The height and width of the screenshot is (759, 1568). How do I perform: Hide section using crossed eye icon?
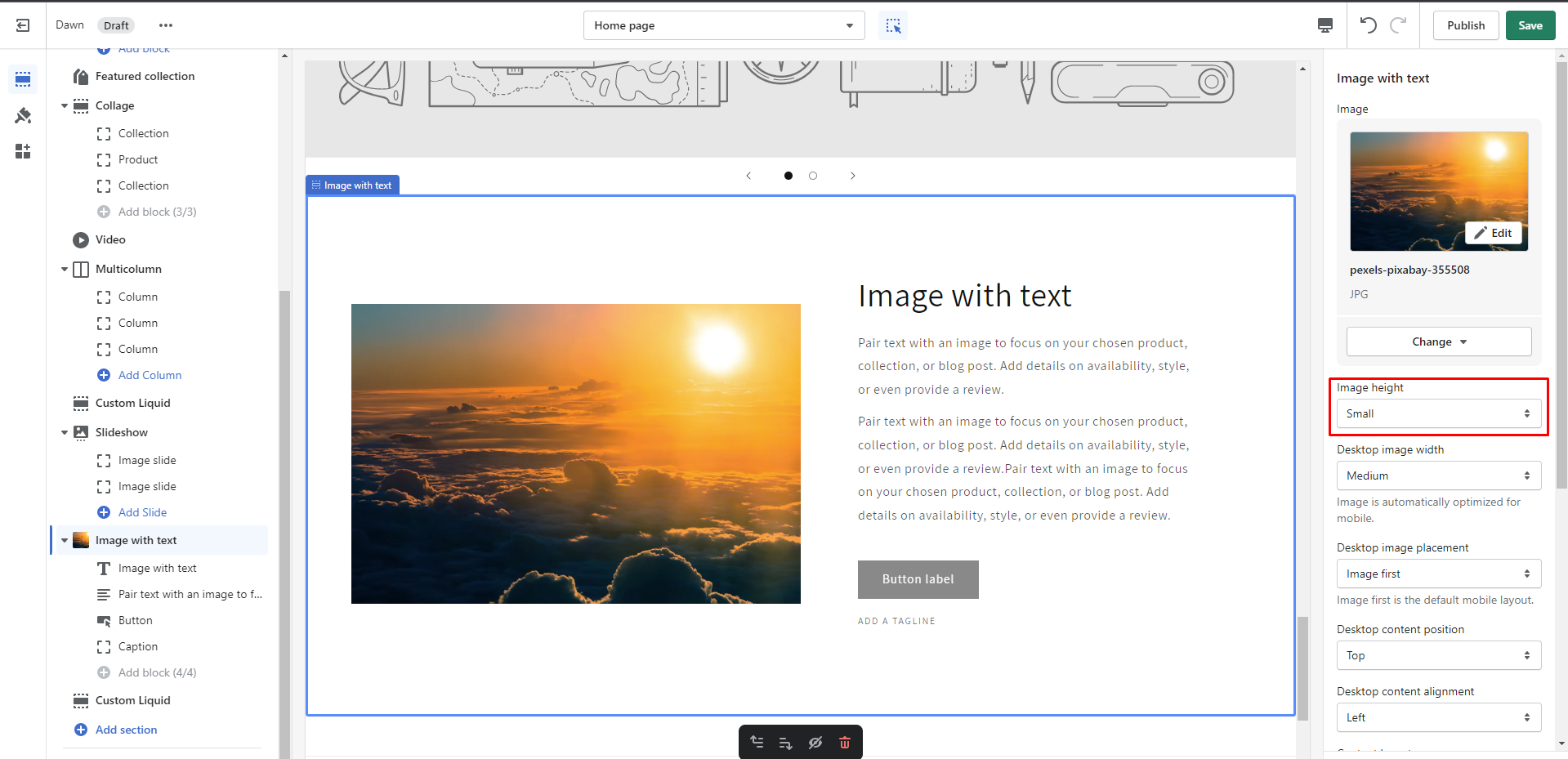[815, 743]
